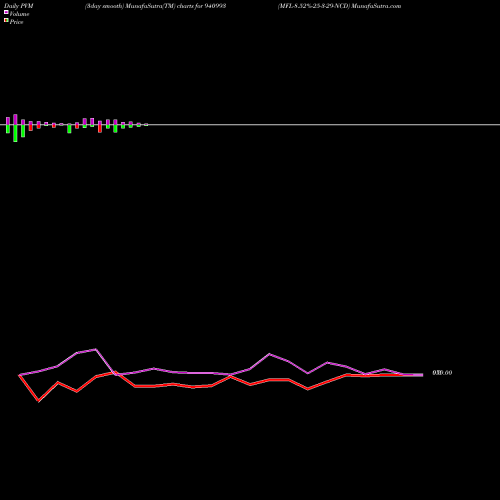This screenshot has height=500, width=500.
Task: Click the 'Daily PVM' title text
Action: pos(19,6)
